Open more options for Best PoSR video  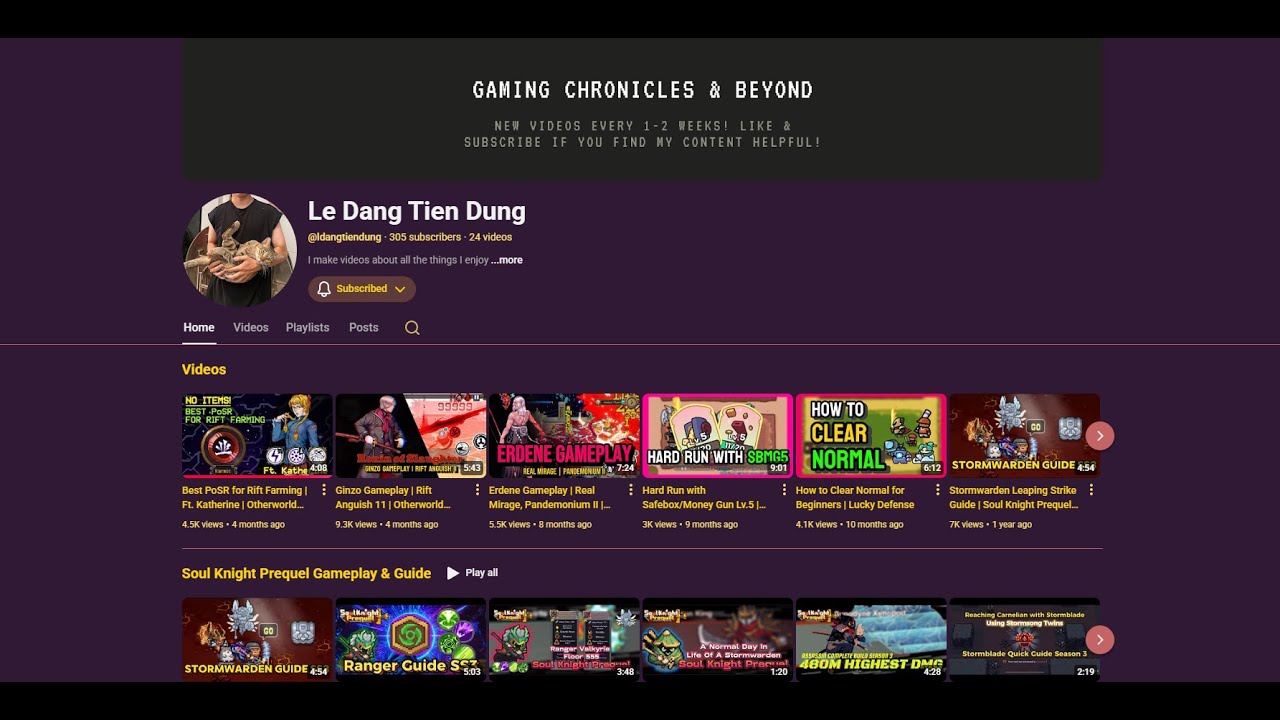[x=324, y=490]
